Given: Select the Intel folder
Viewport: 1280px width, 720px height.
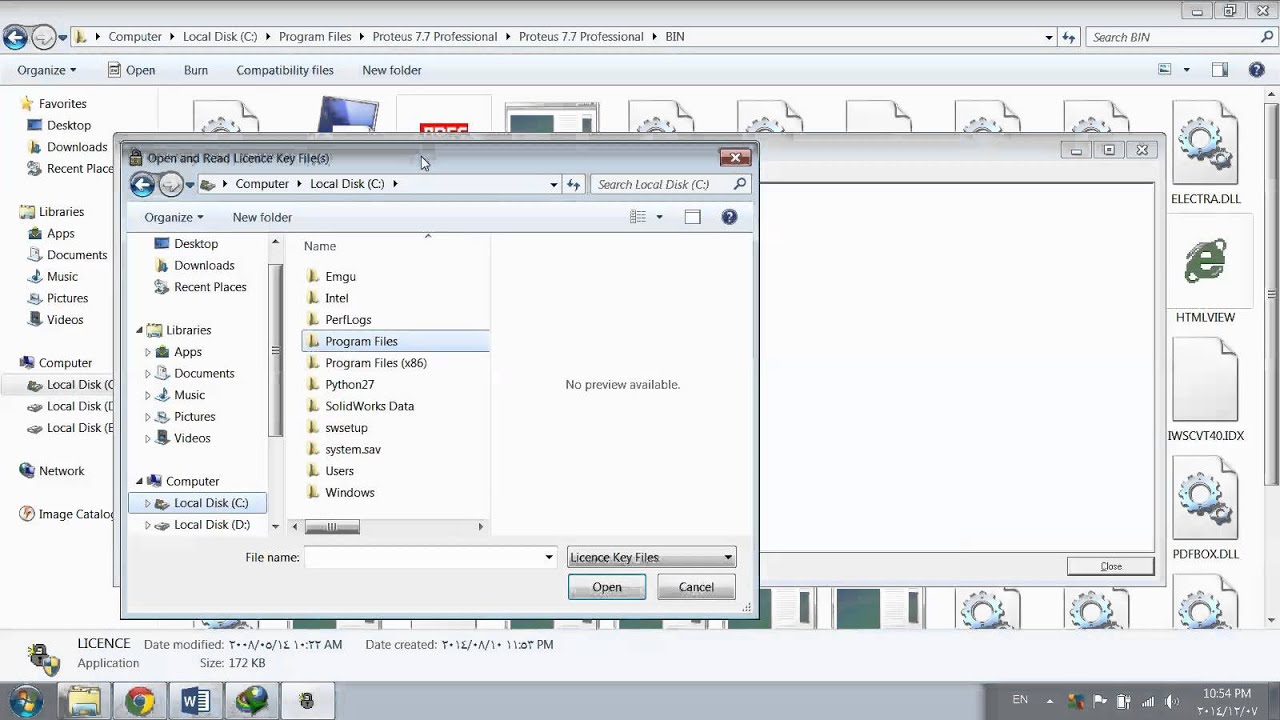Looking at the screenshot, I should pyautogui.click(x=336, y=298).
